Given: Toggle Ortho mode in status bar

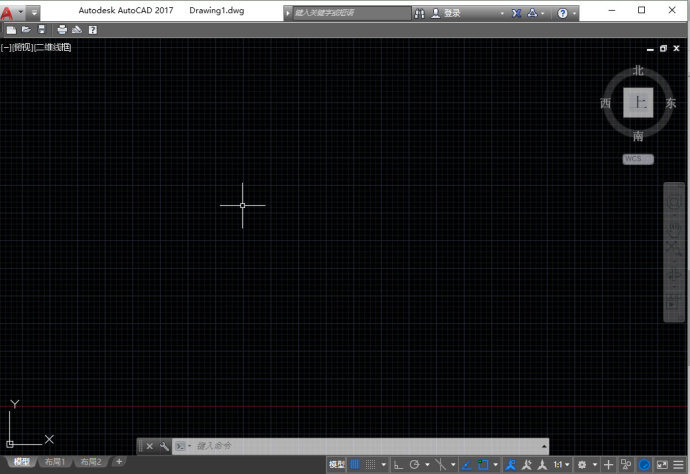Looking at the screenshot, I should [398, 464].
